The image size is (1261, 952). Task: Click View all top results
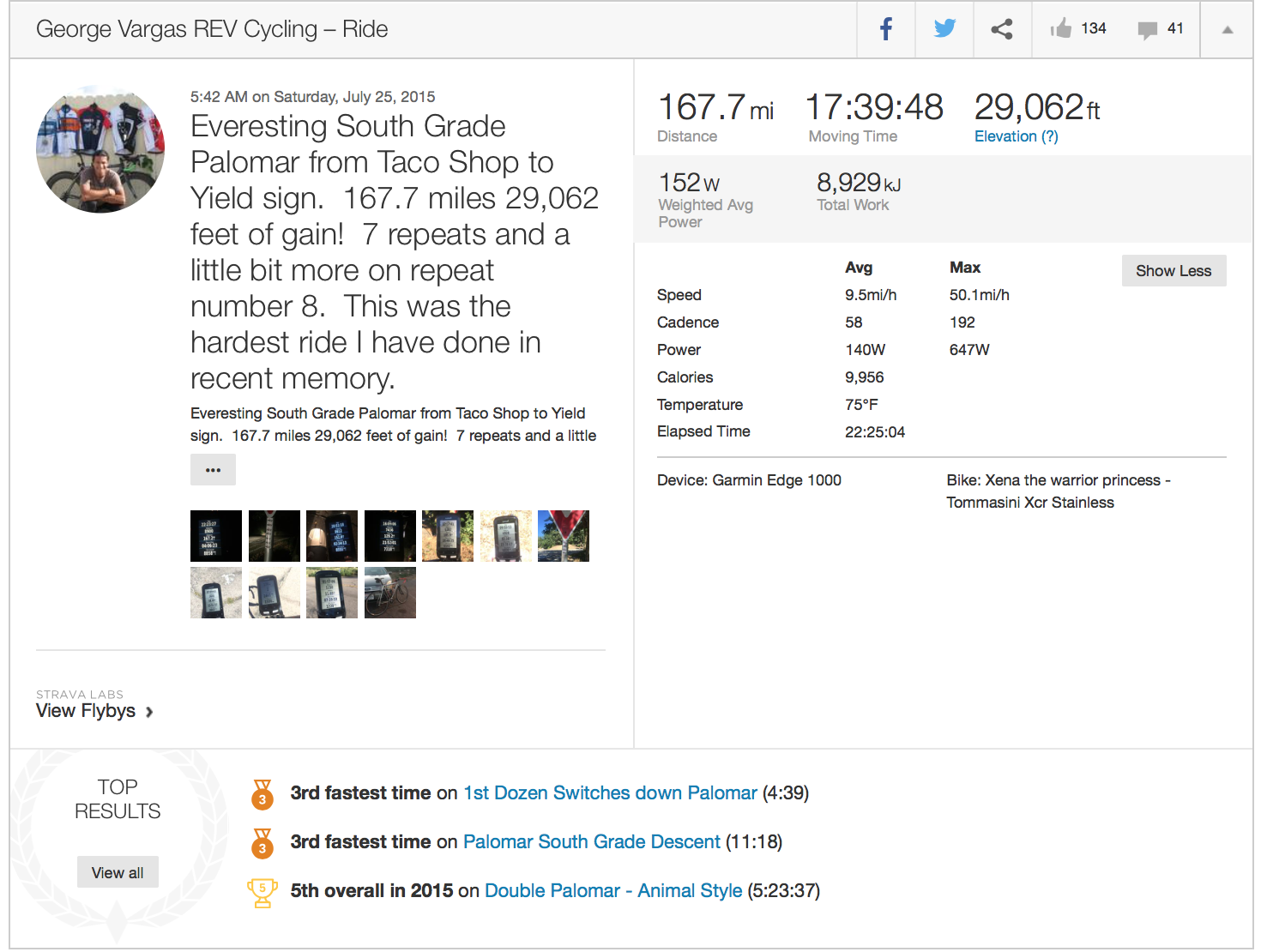click(x=118, y=872)
